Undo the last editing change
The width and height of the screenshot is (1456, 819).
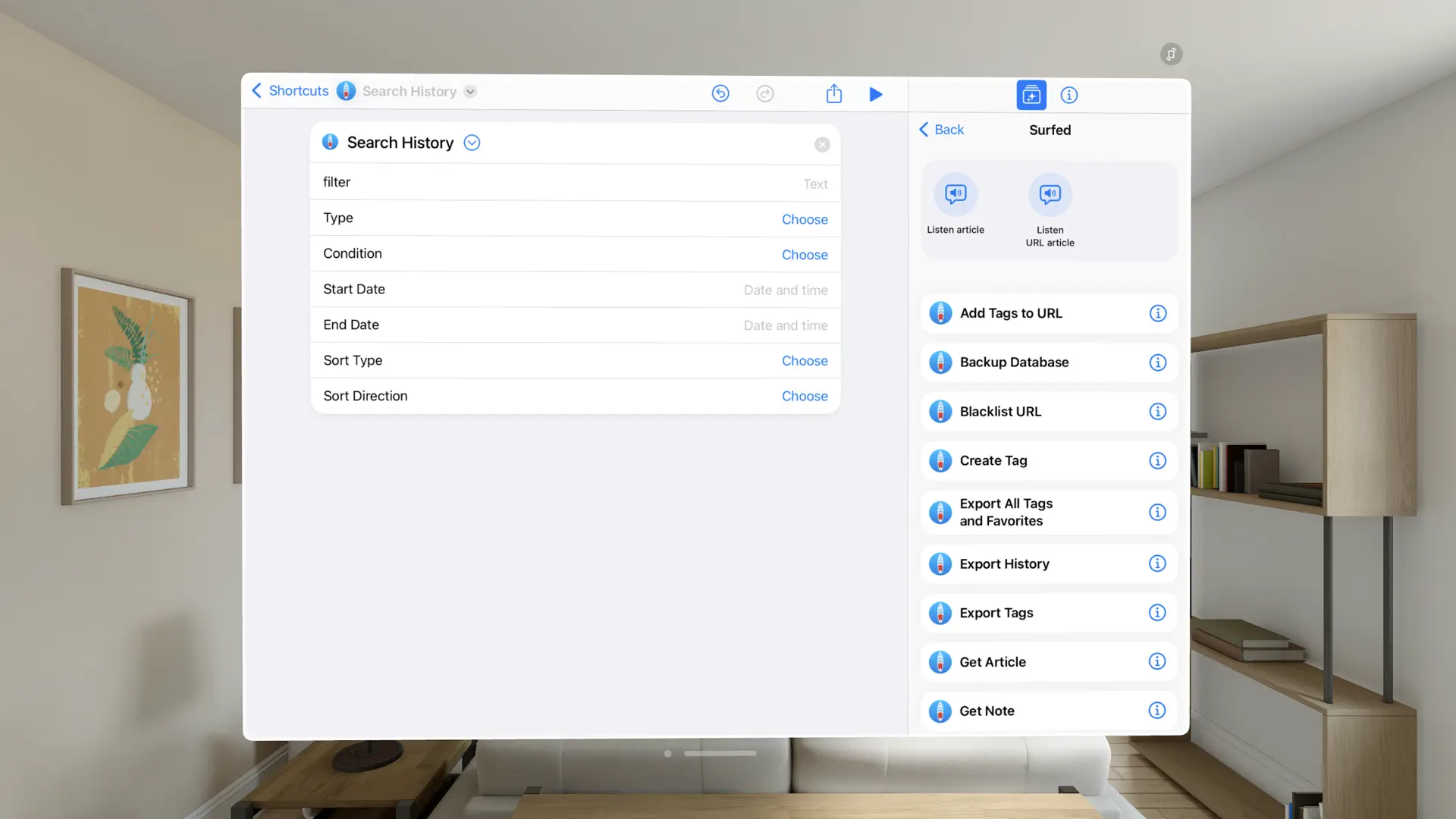tap(720, 93)
